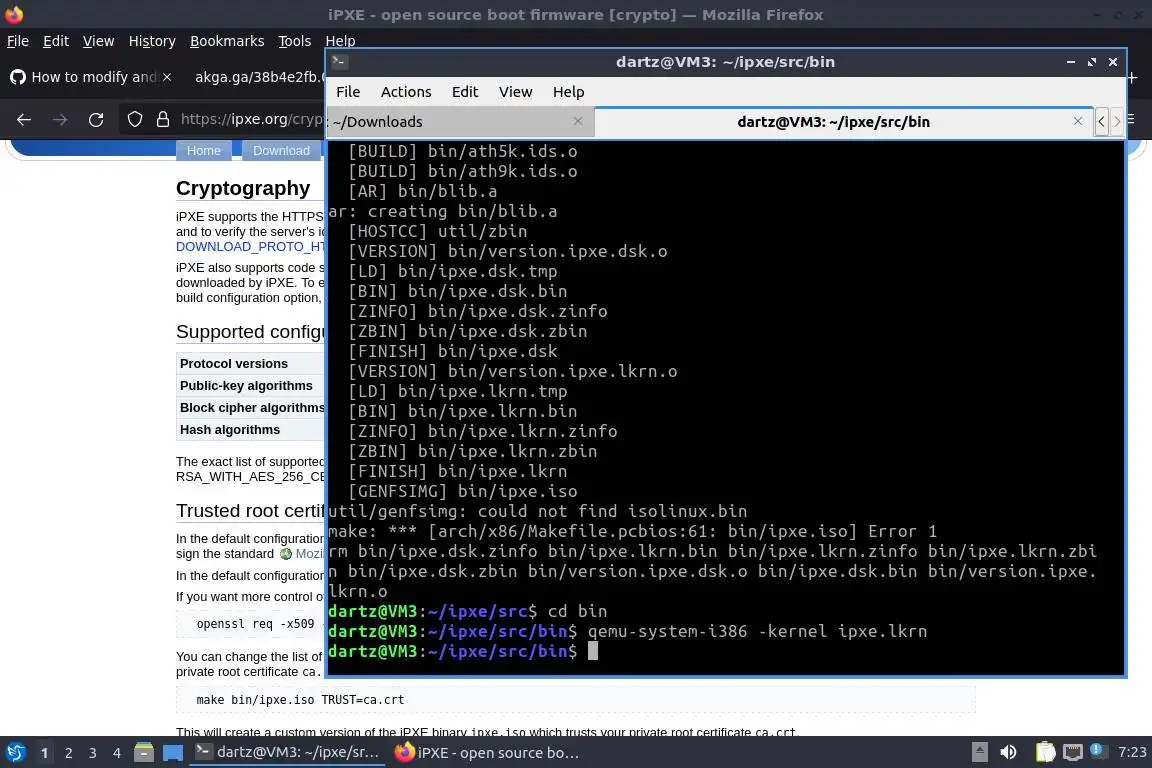Click the padlock site security icon
The height and width of the screenshot is (768, 1152).
pos(163,119)
